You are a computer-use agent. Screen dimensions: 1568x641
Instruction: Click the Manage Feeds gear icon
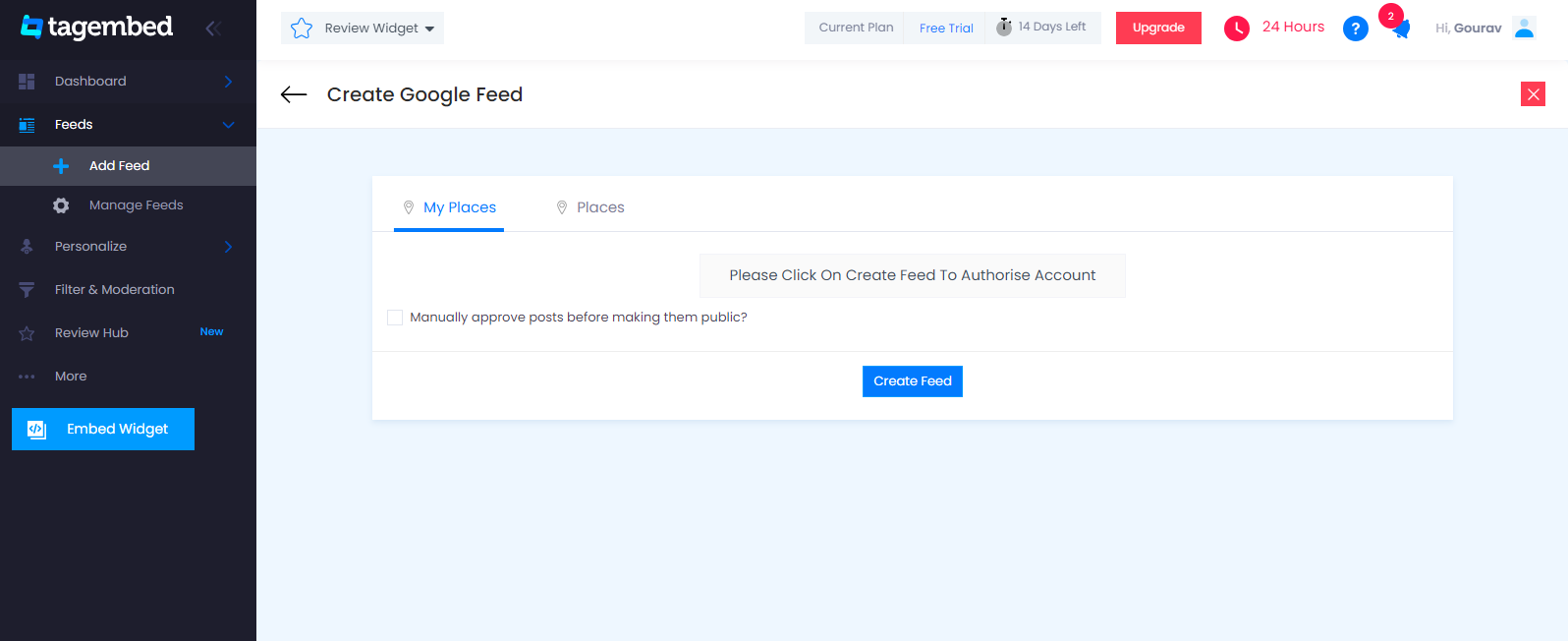[x=61, y=205]
